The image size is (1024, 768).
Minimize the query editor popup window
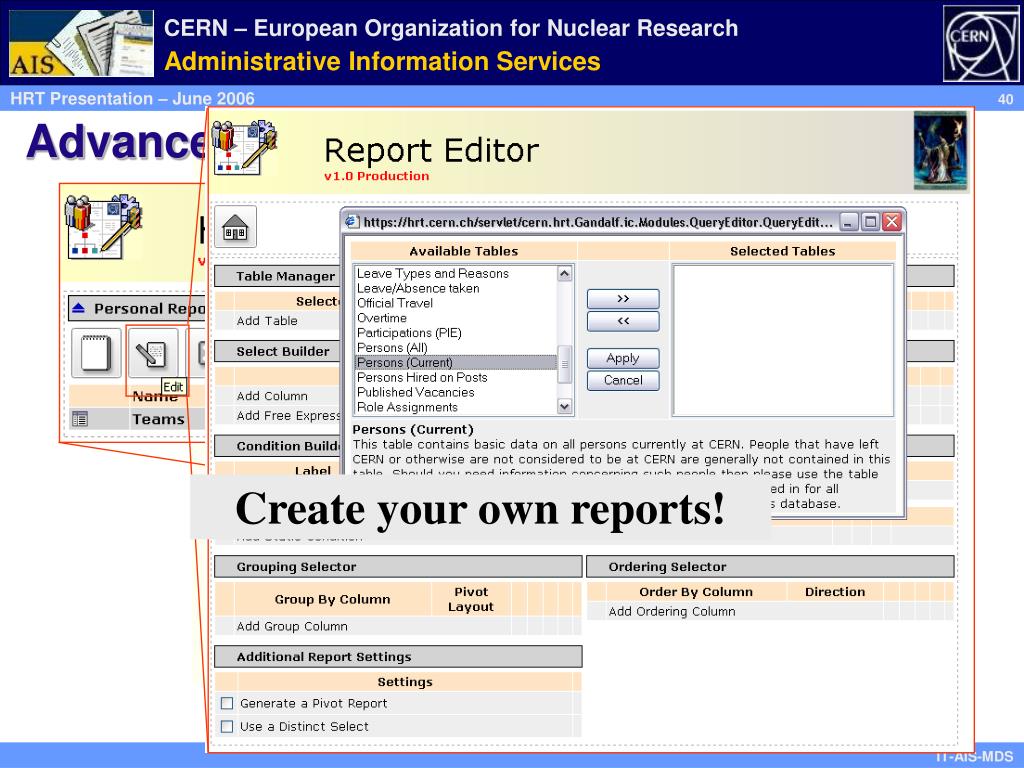(x=848, y=222)
